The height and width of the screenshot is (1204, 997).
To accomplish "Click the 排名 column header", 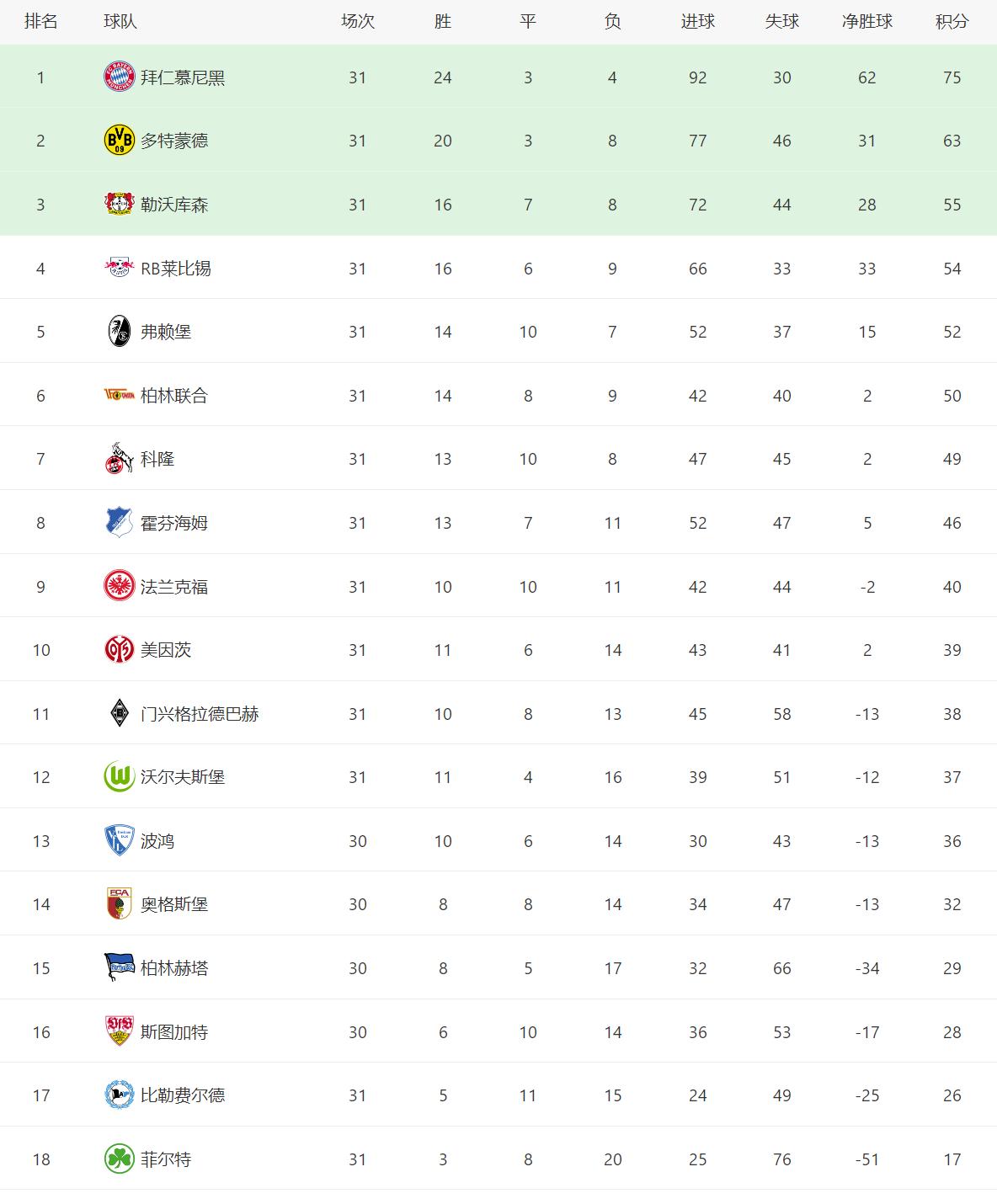I will point(40,22).
